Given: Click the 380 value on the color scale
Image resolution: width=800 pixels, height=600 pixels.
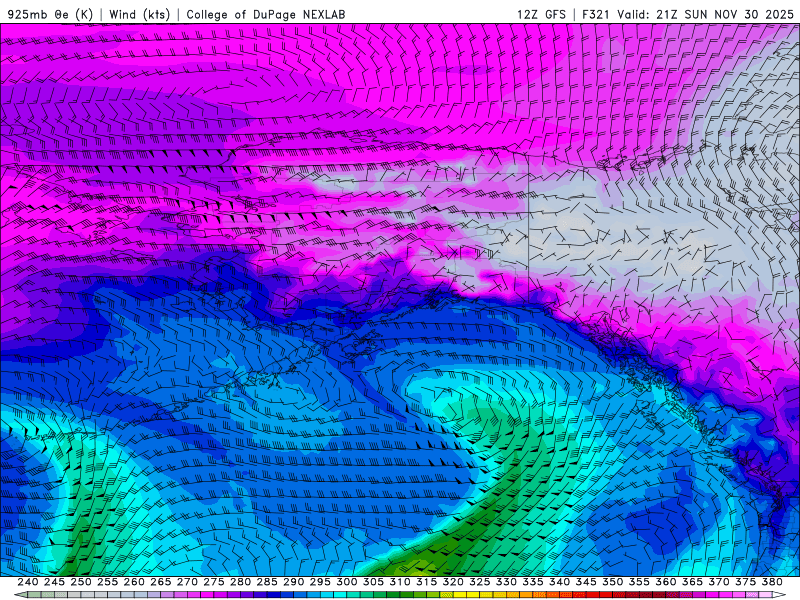Looking at the screenshot, I should point(772,582).
